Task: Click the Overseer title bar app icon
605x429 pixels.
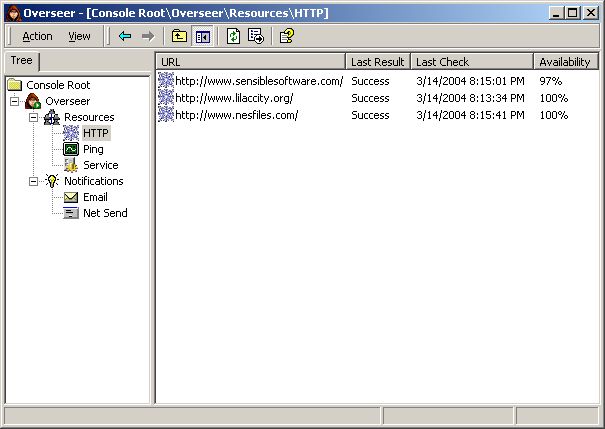Action: [x=14, y=13]
